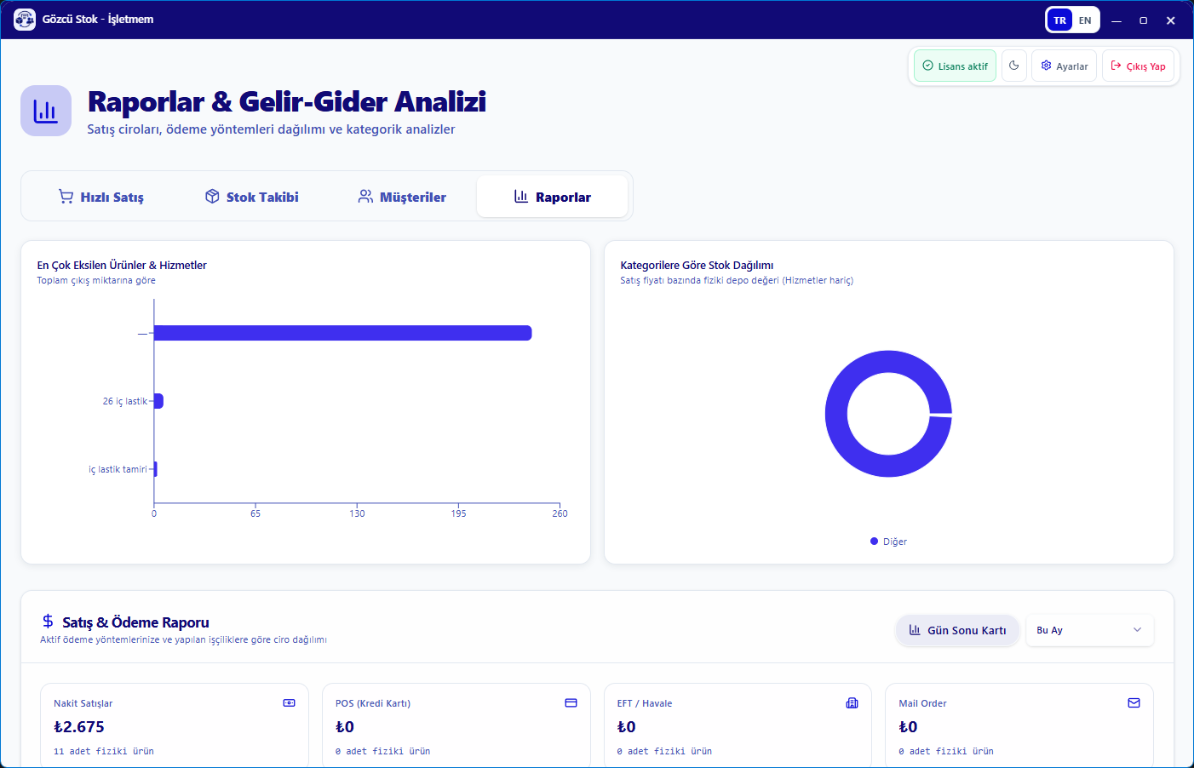Switch language to TR
1194x768 pixels.
point(1059,21)
